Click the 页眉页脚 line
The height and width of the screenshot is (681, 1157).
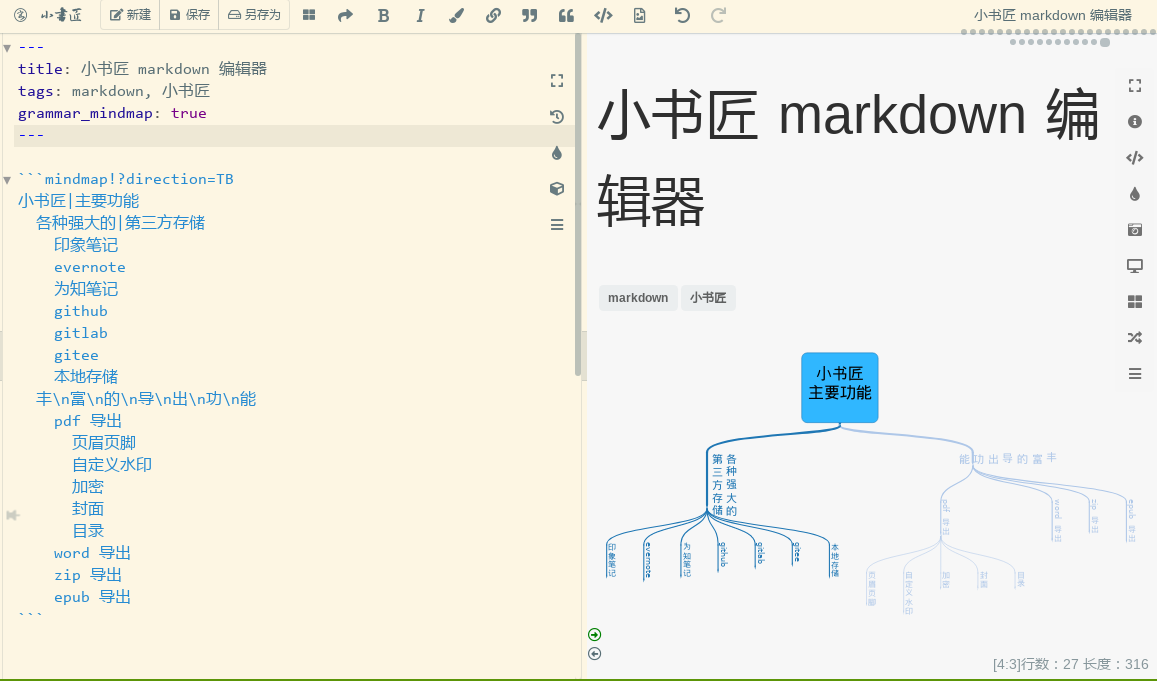tap(104, 443)
